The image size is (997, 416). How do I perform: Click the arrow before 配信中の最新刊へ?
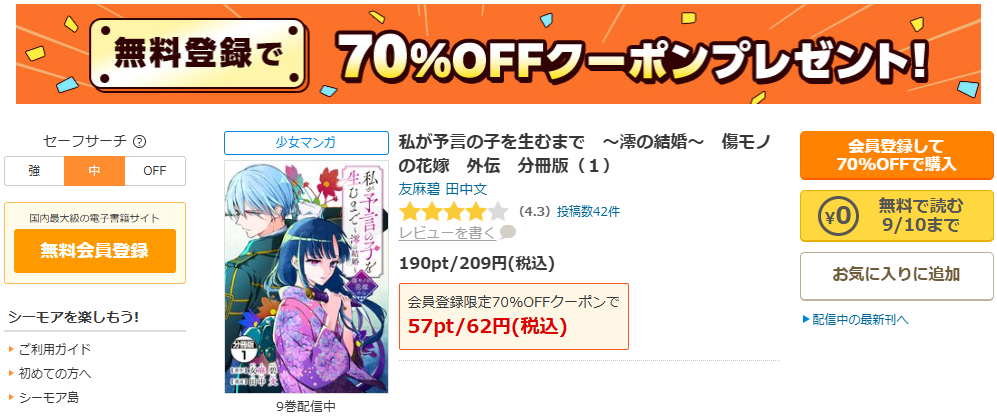coord(806,319)
